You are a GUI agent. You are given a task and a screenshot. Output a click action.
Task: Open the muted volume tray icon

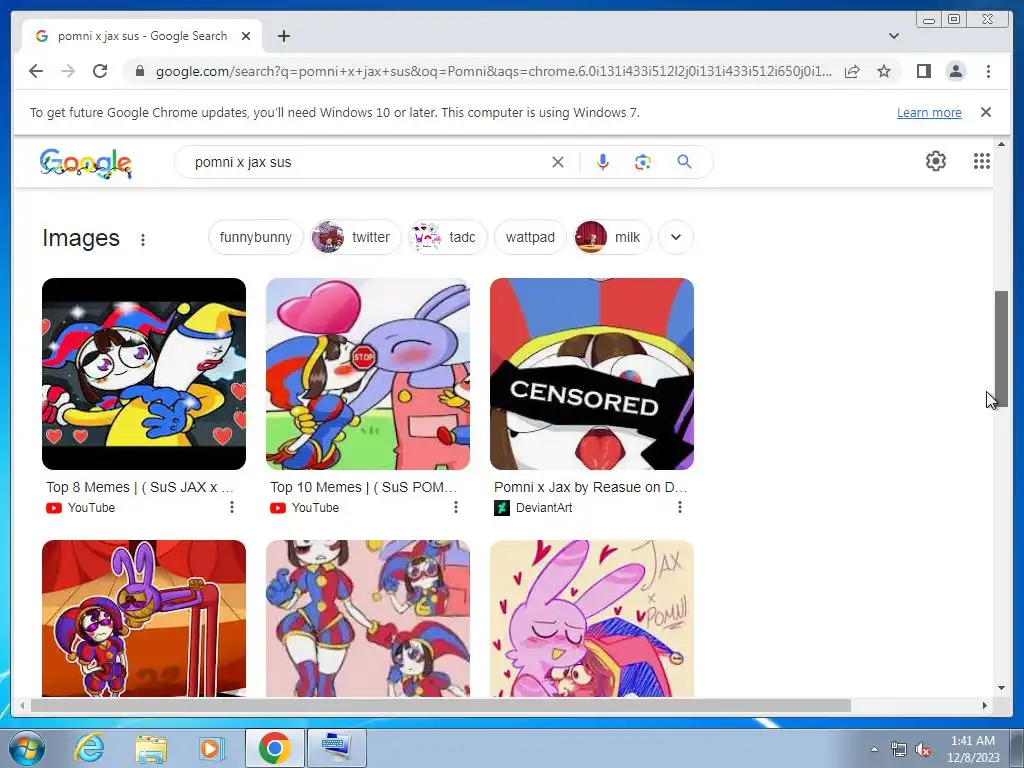923,750
